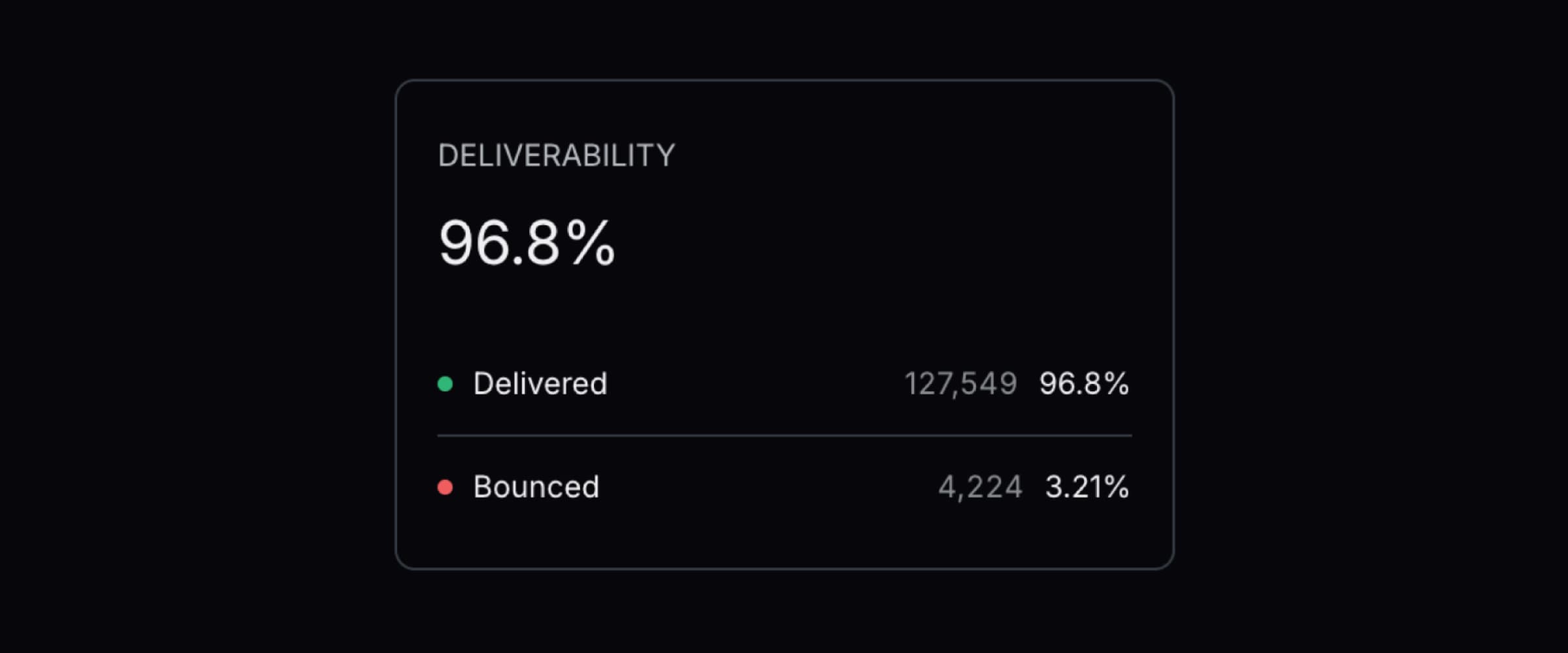
Task: Click the green Delivered status dot
Action: coord(445,384)
